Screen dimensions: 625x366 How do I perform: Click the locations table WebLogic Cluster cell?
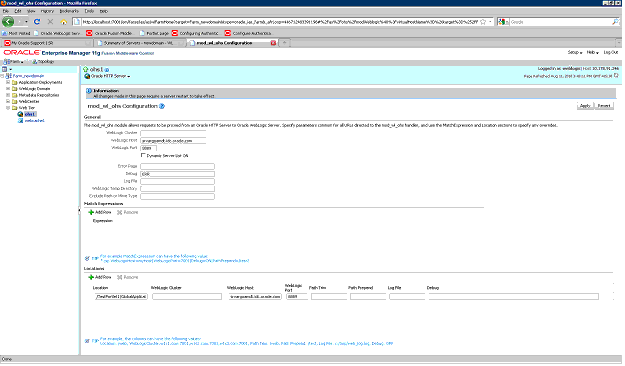coord(187,297)
